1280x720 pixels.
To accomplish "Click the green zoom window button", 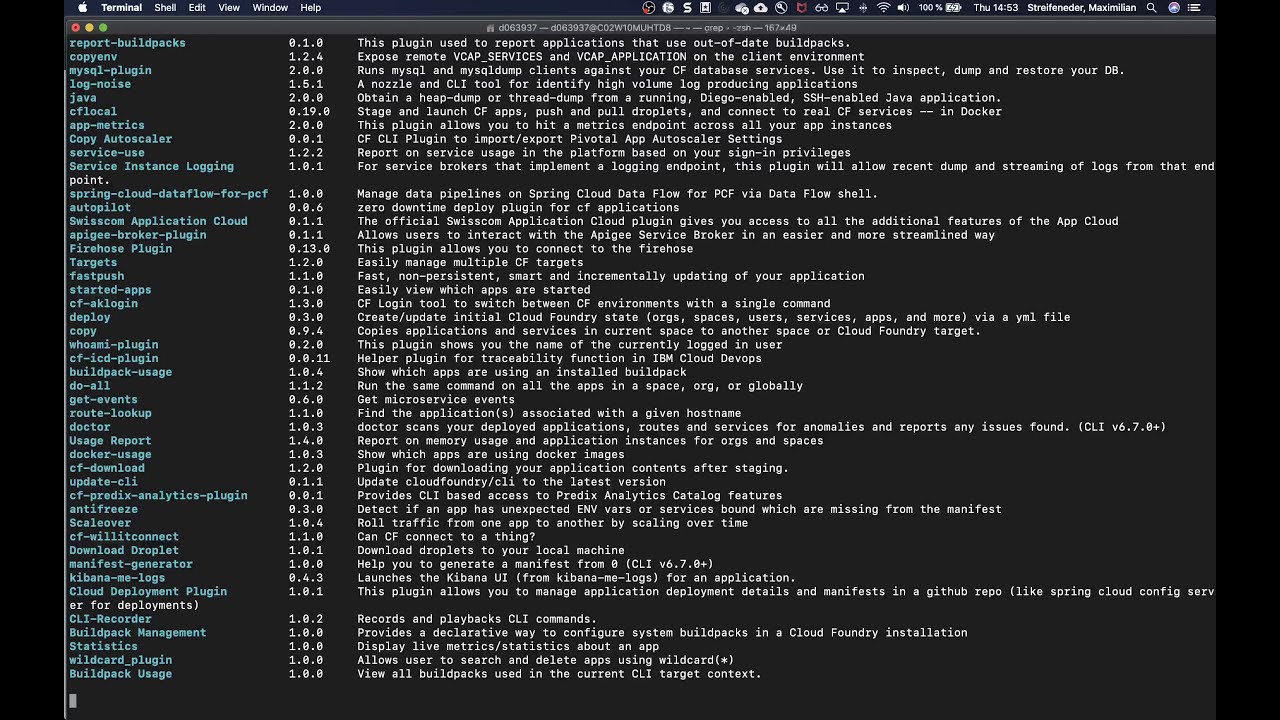I will (103, 27).
